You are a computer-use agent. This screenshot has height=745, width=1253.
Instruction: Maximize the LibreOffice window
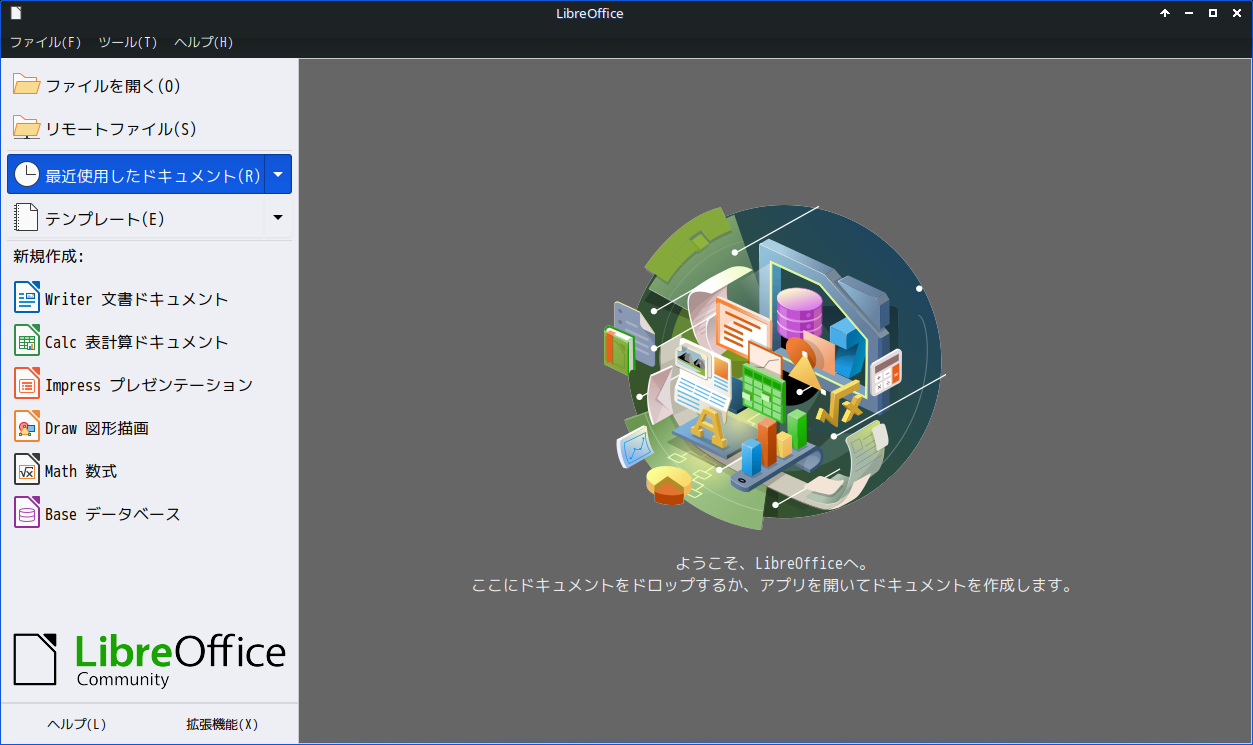pos(1213,13)
